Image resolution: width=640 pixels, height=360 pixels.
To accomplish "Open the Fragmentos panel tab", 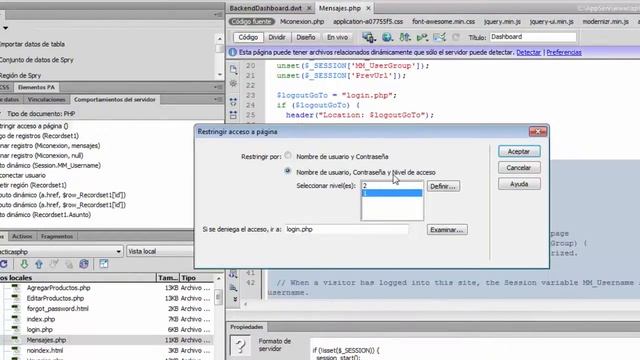I will [57, 236].
